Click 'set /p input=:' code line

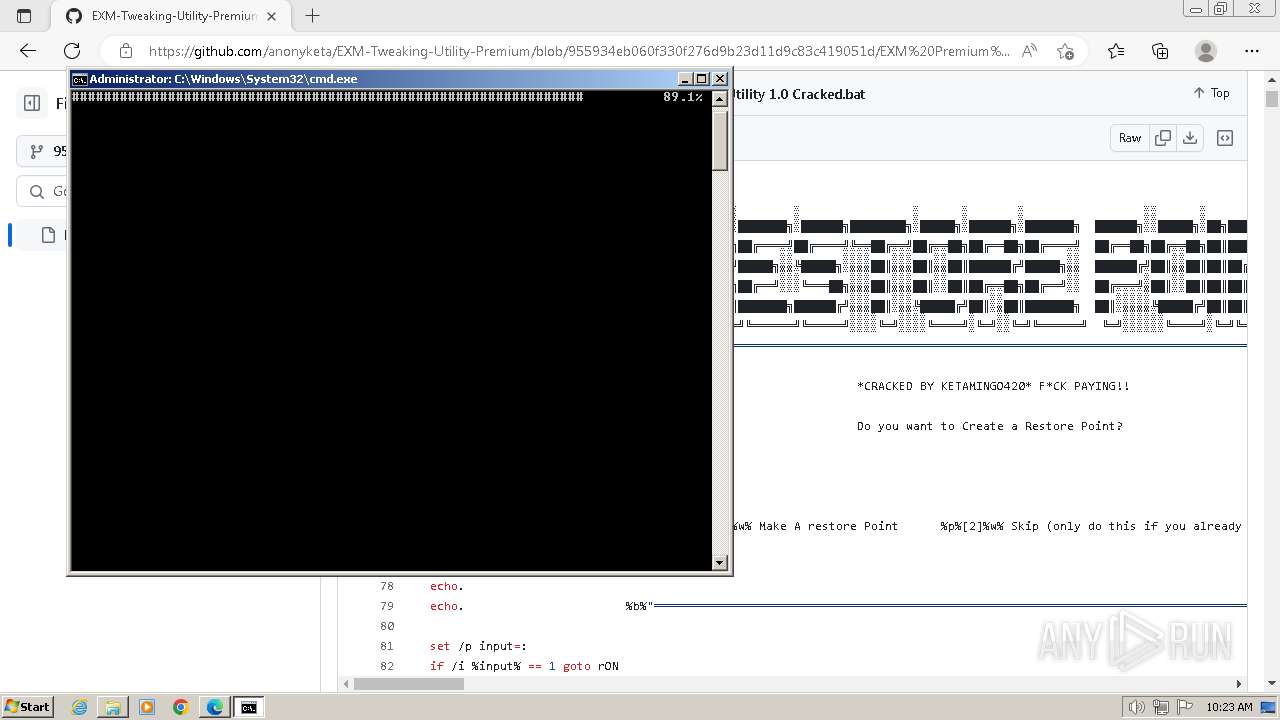pos(478,646)
